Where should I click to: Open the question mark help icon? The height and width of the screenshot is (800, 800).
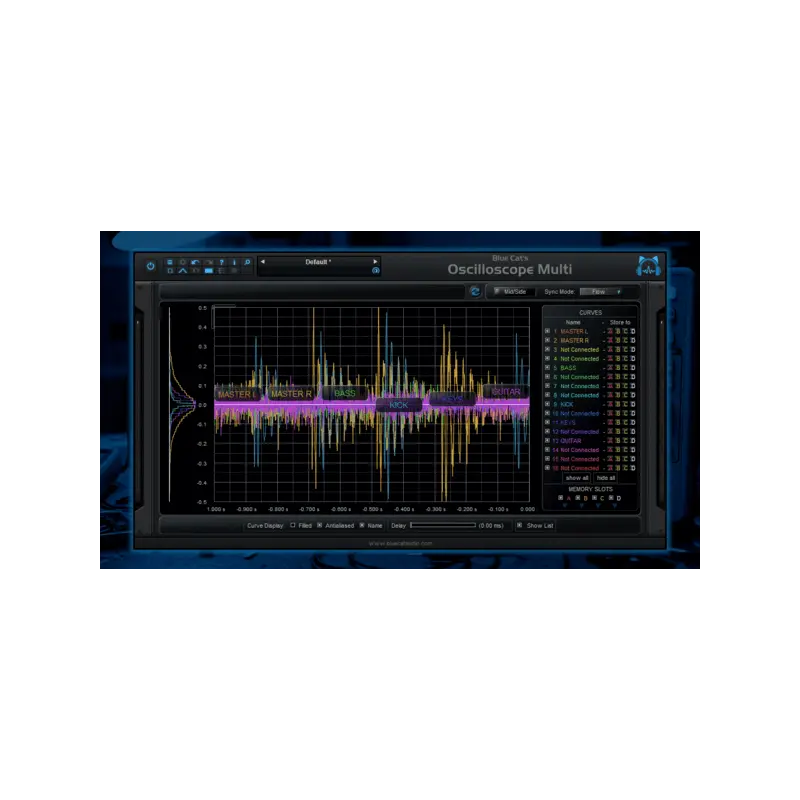tap(221, 262)
